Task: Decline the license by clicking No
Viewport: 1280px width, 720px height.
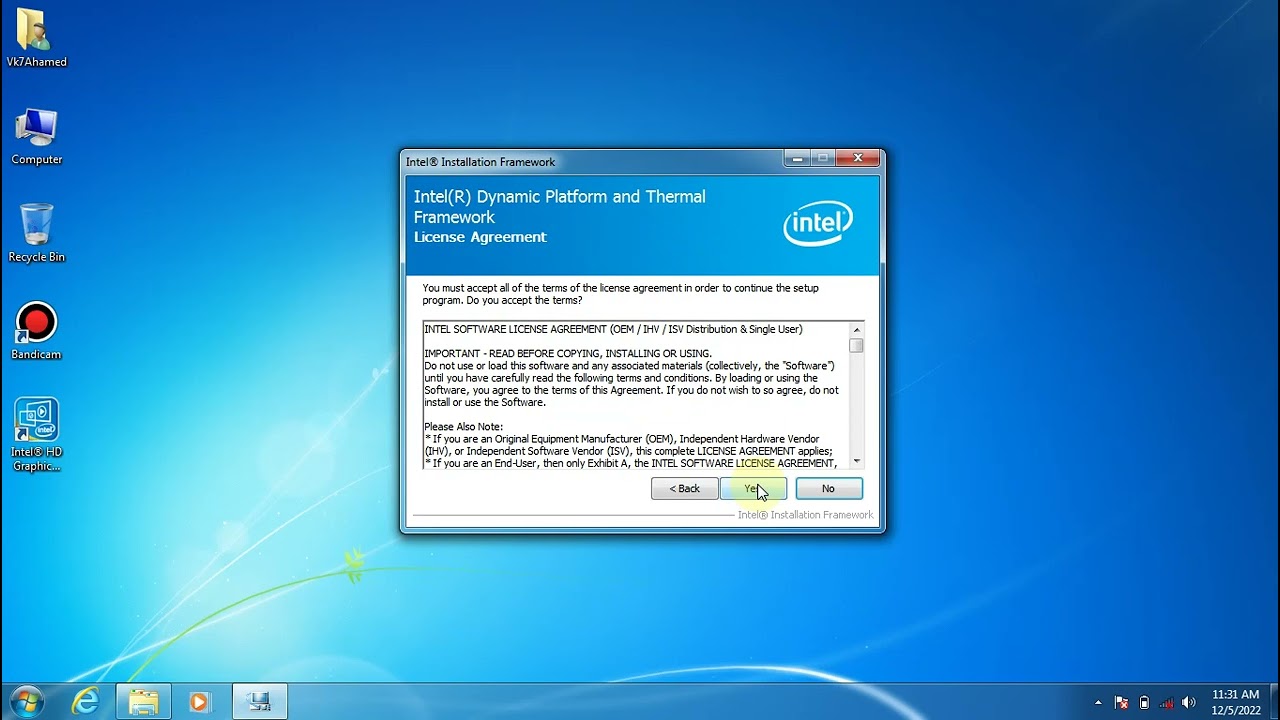Action: (x=828, y=488)
